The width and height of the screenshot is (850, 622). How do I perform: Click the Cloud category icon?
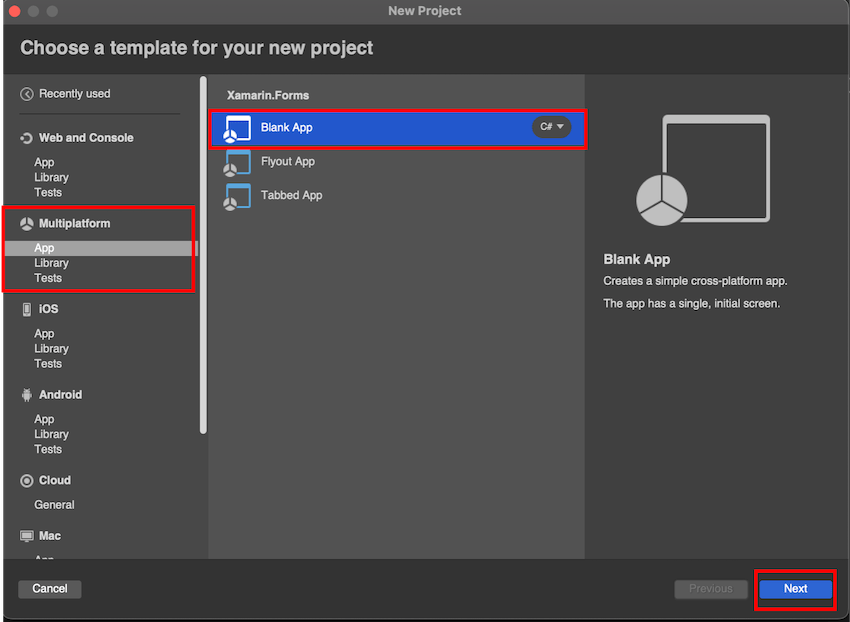[x=27, y=481]
